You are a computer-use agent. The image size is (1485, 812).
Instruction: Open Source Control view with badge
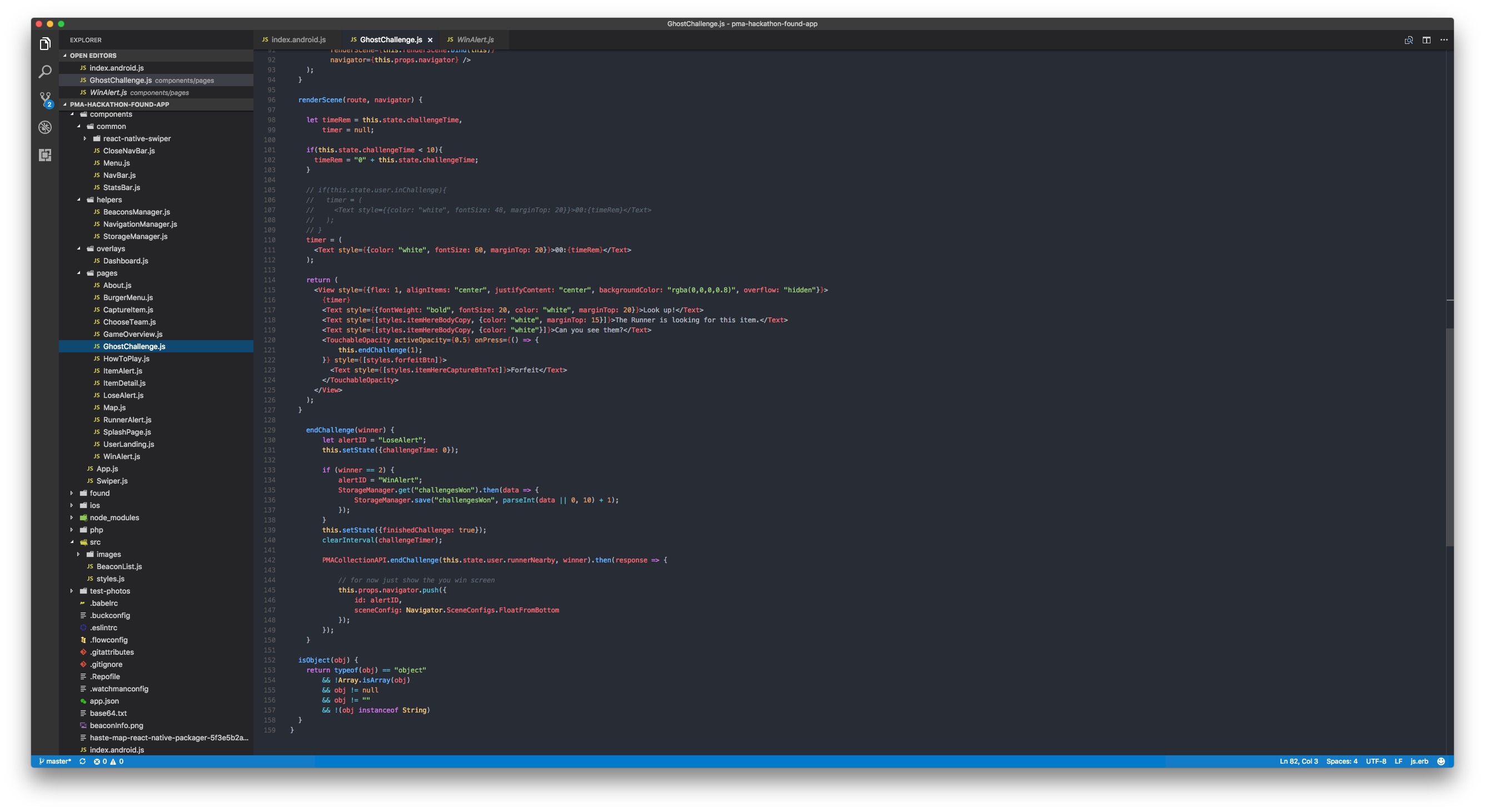point(45,99)
